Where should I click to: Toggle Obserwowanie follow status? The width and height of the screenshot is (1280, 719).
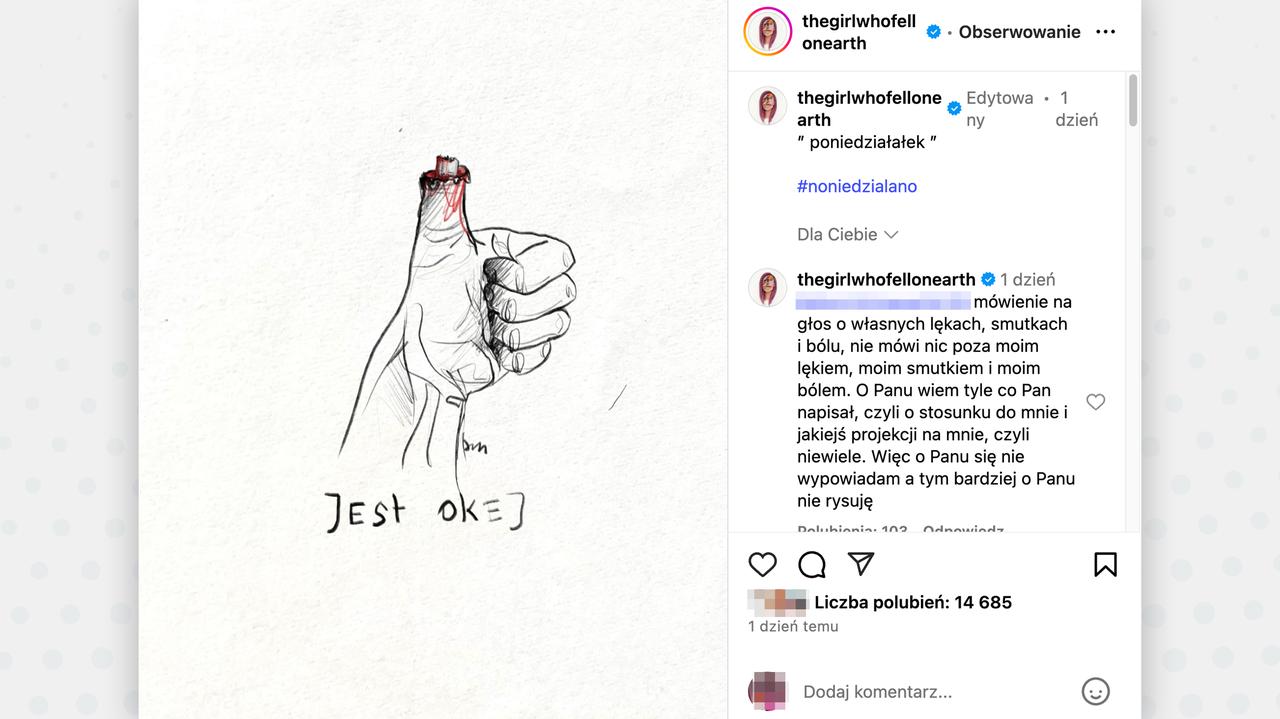click(x=1019, y=32)
